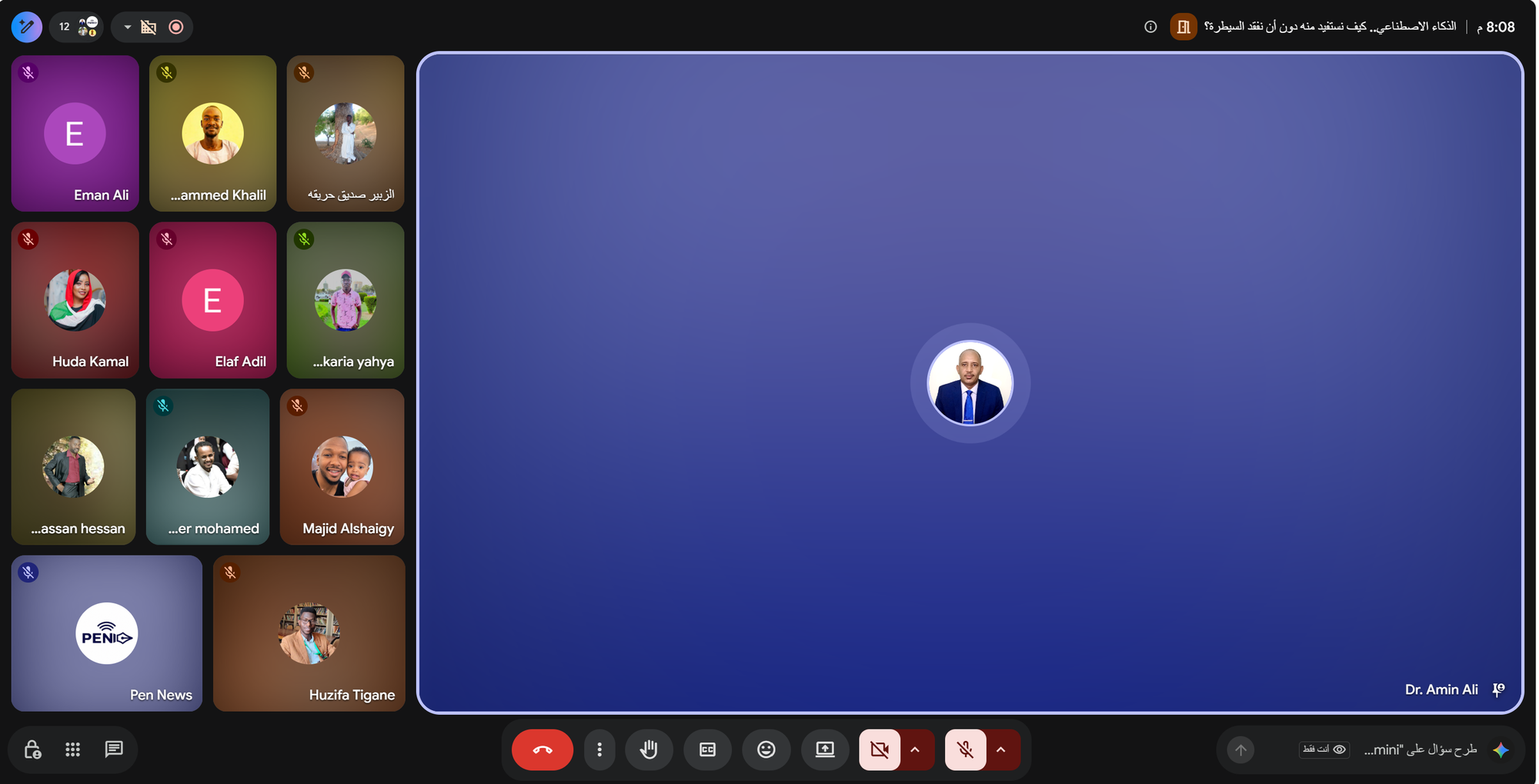Viewport: 1539px width, 784px height.
Task: Toggle the recording indicator button
Action: tap(176, 27)
